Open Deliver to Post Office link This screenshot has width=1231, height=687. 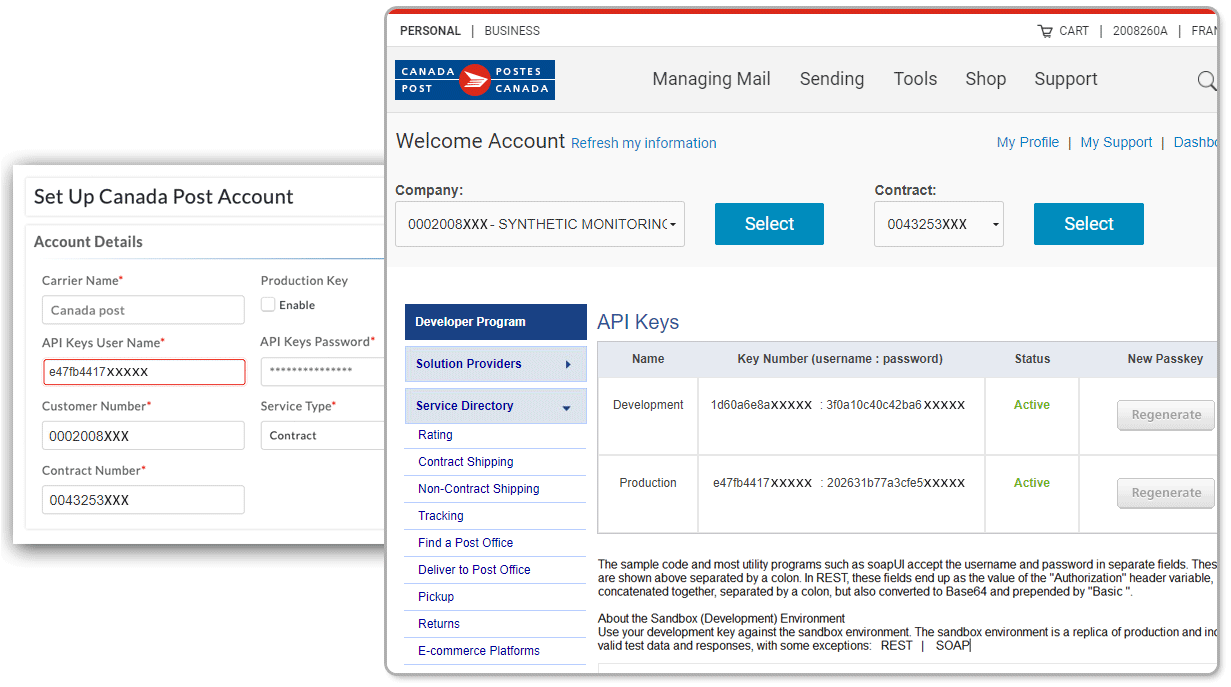pos(474,570)
